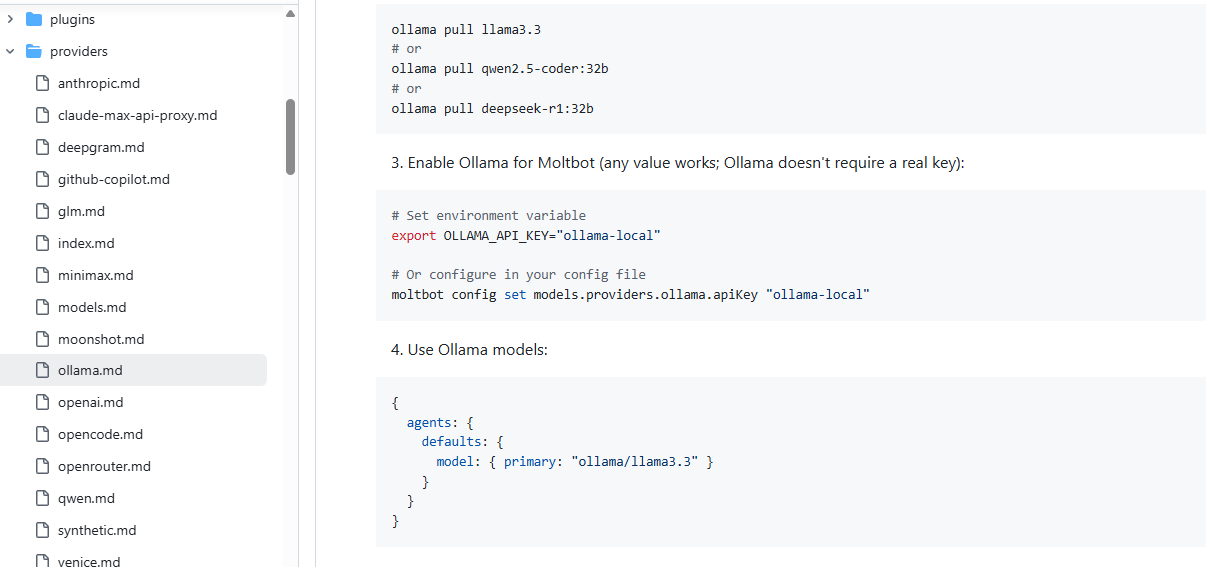This screenshot has width=1206, height=567.
Task: Click the OLLAMA_API_KEY export code line
Action: coord(526,235)
